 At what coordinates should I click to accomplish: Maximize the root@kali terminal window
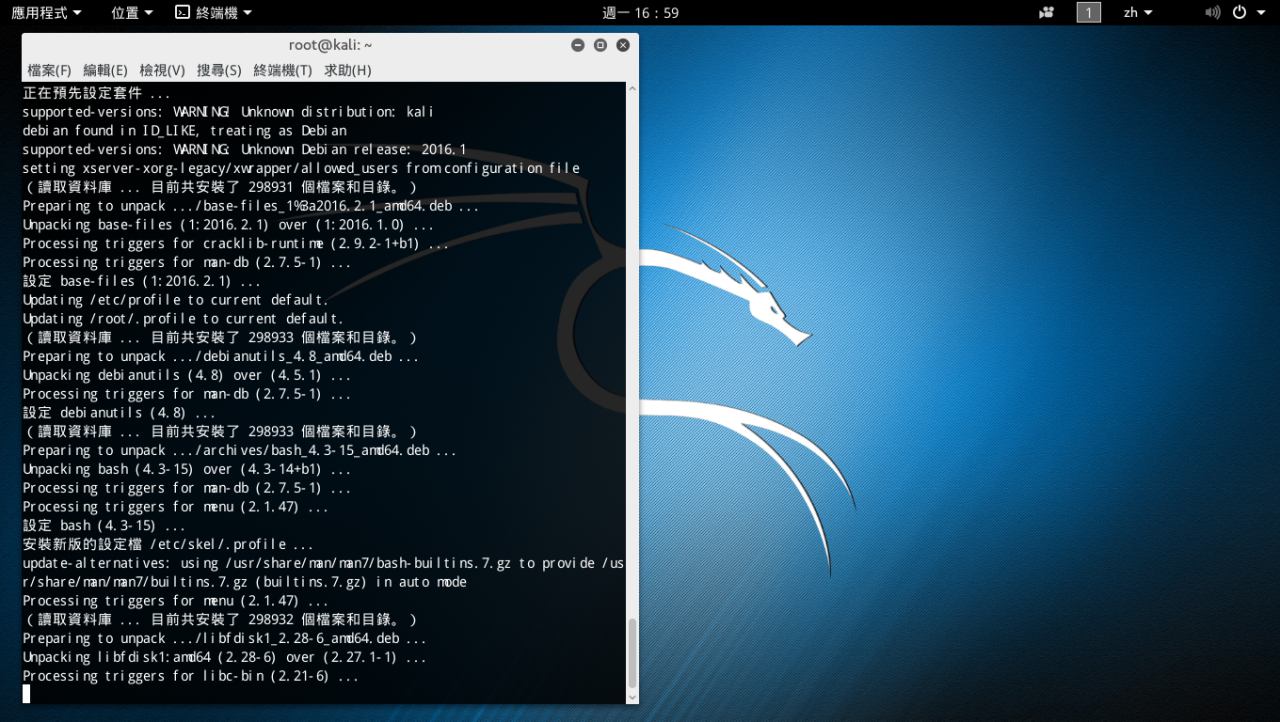pos(600,45)
